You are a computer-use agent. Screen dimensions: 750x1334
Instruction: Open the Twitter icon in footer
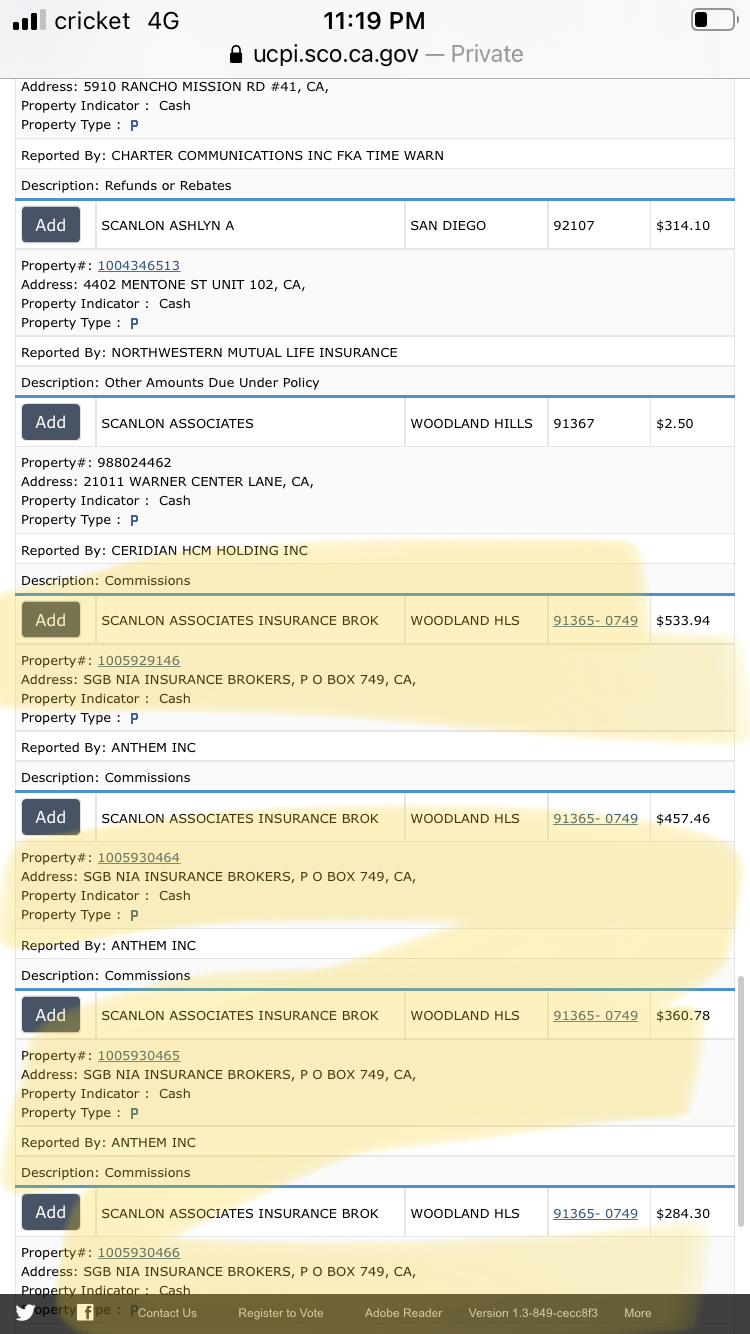tap(25, 1313)
